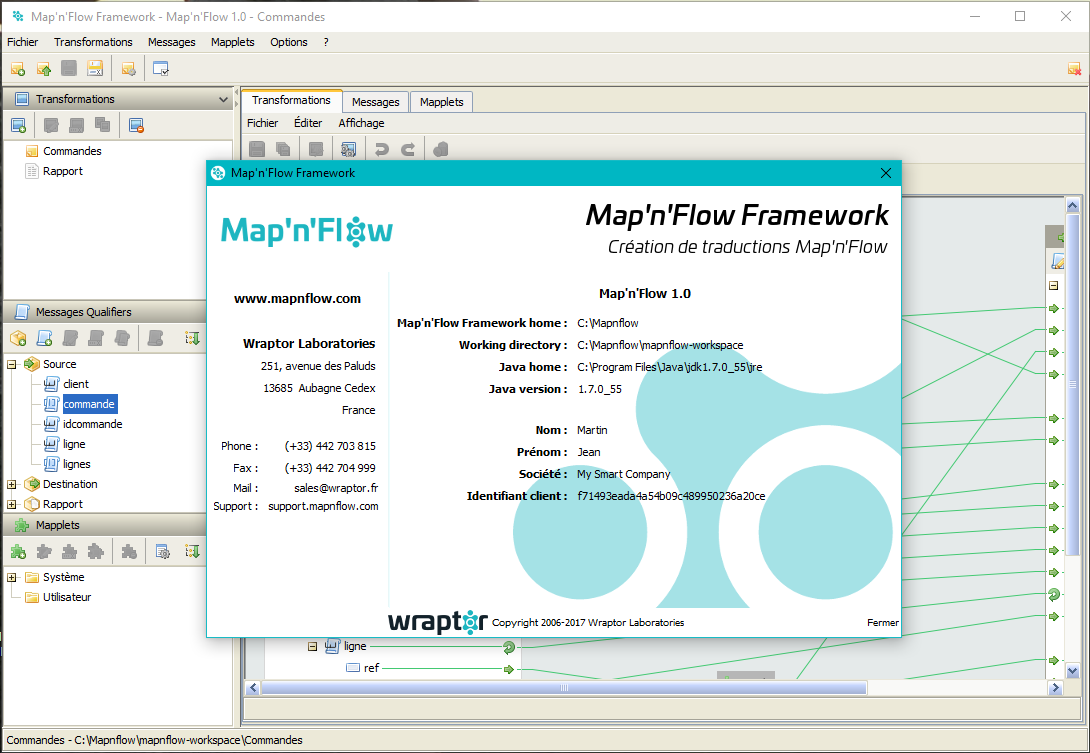Screen dimensions: 1090x753
Task: Click the close project icon at far right of the main toolbar
Action: [1074, 69]
